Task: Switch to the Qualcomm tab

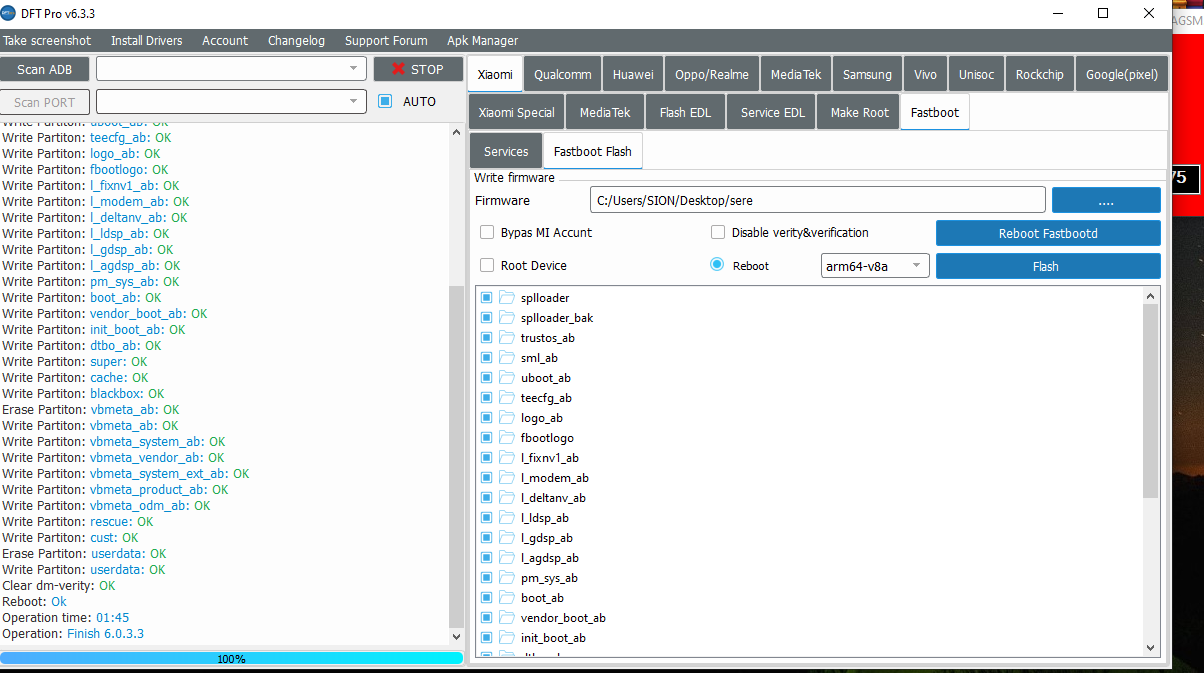Action: pyautogui.click(x=562, y=75)
